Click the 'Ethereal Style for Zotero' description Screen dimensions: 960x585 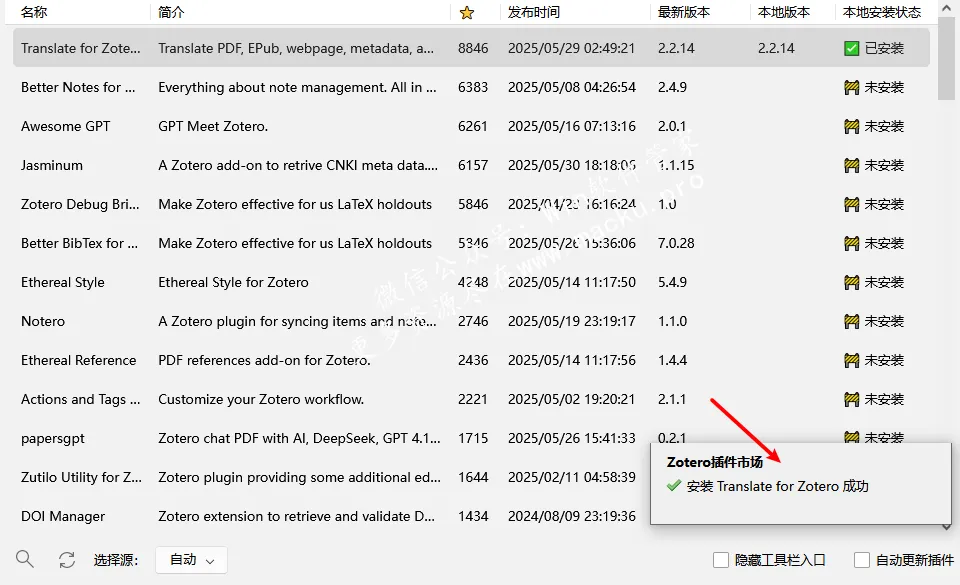233,283
